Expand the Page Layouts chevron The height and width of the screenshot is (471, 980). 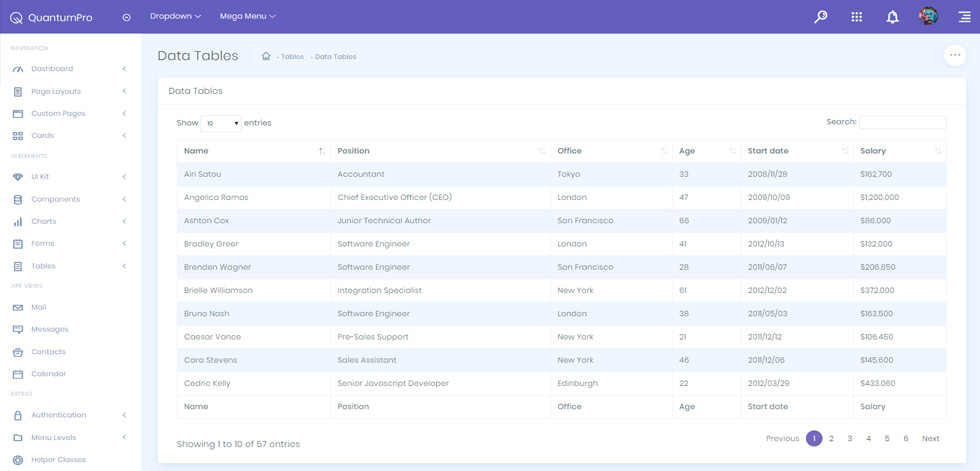(124, 91)
